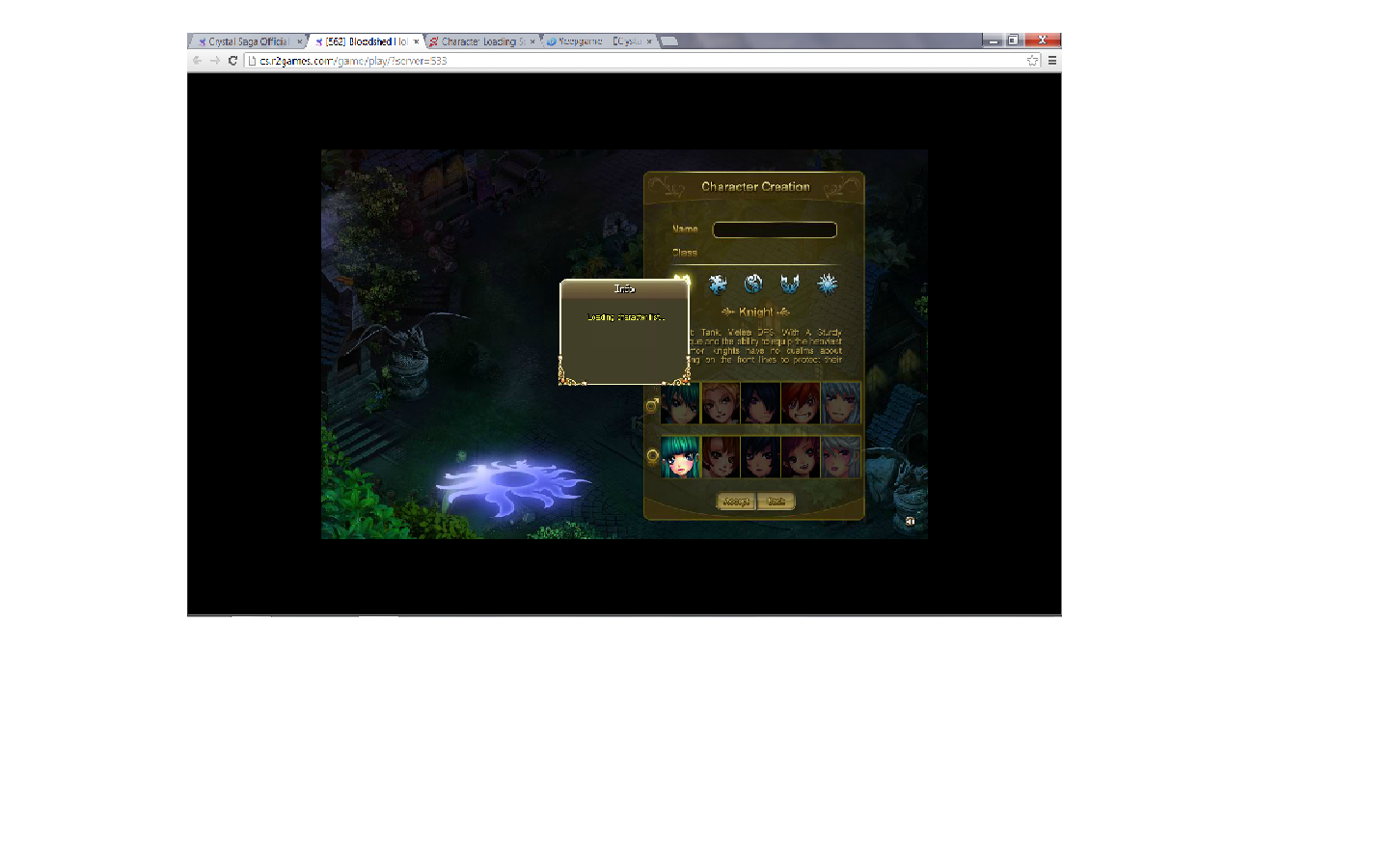Click the browser back arrow

point(198,61)
